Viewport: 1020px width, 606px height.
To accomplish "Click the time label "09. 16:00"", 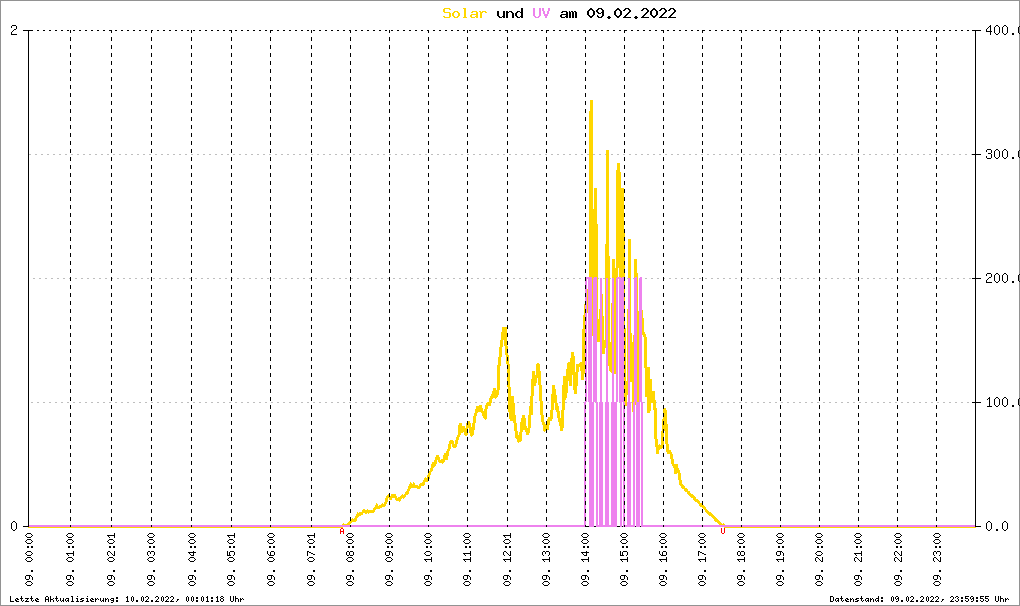I will [664, 560].
